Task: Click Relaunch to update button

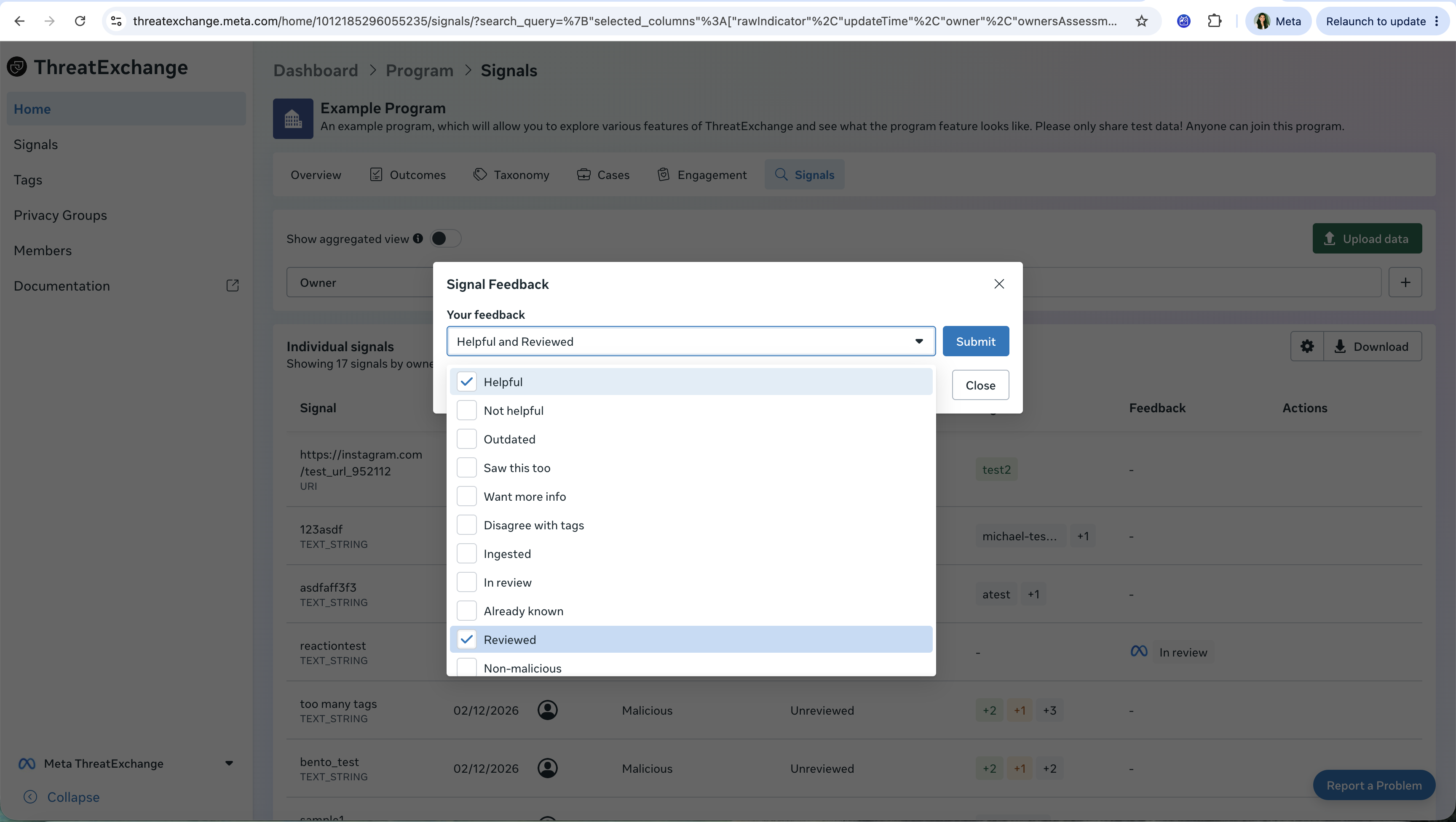Action: pos(1383,21)
